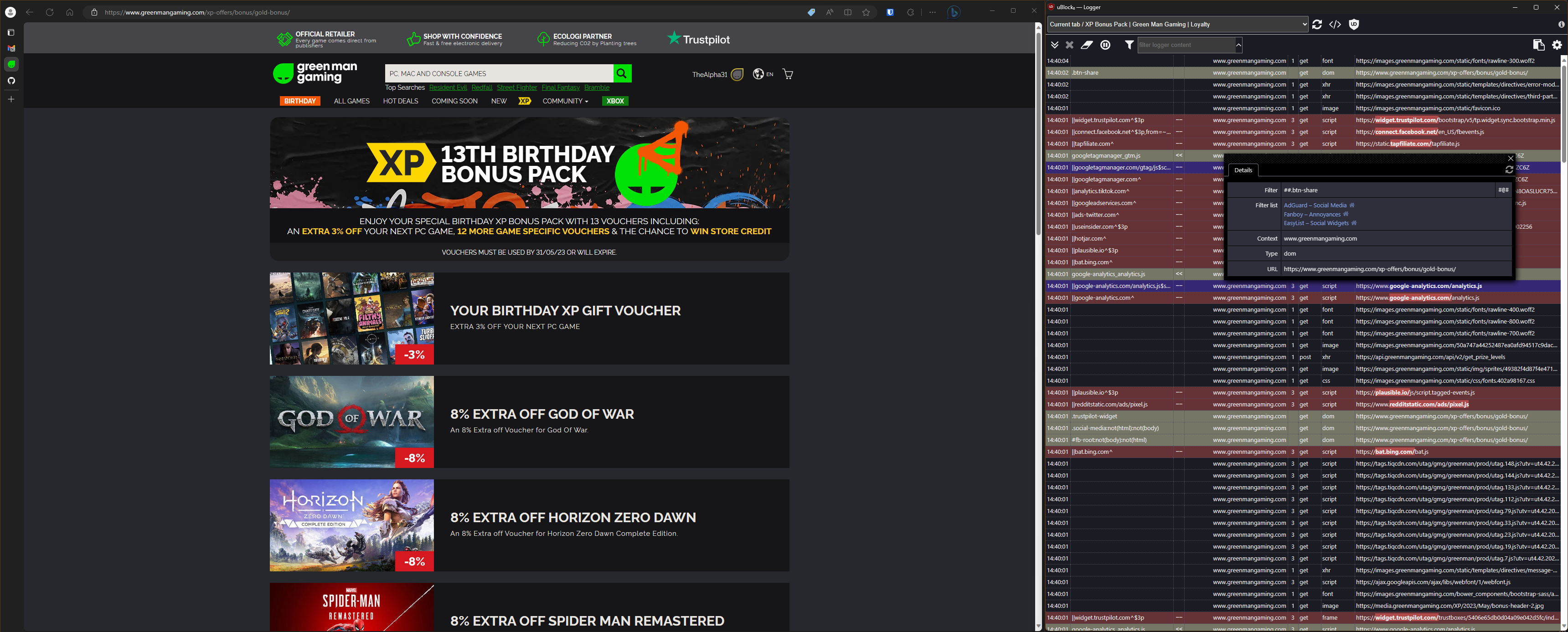Click the AdGuard – Social Media filter list link
This screenshot has height=632, width=1568.
point(1315,205)
